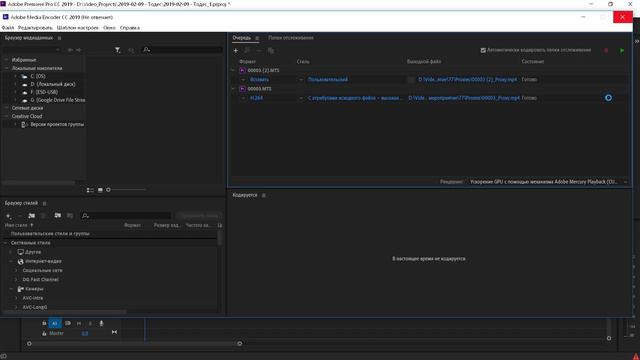Screen dimensions: 640x360
Task: Open the Файл menu
Action: click(x=8, y=28)
